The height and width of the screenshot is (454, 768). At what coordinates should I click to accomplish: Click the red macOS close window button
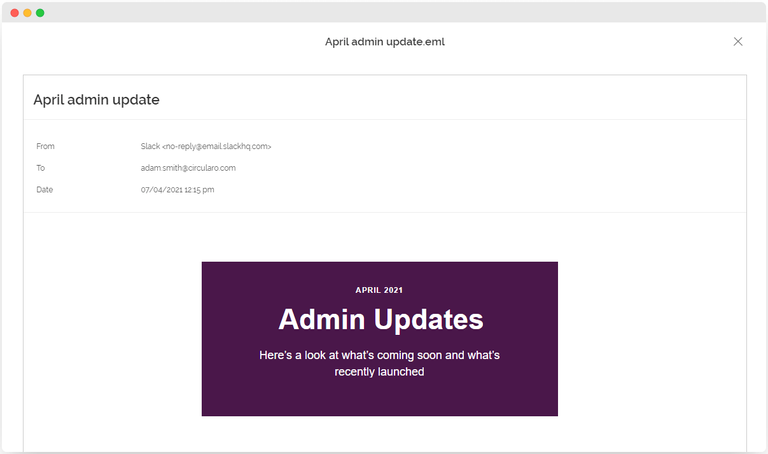tap(15, 12)
